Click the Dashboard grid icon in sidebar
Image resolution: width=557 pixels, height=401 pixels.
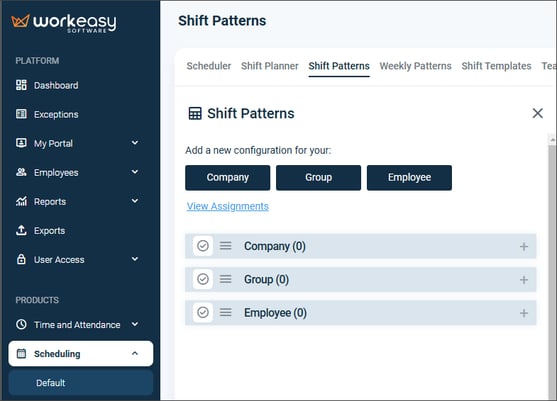[x=21, y=85]
